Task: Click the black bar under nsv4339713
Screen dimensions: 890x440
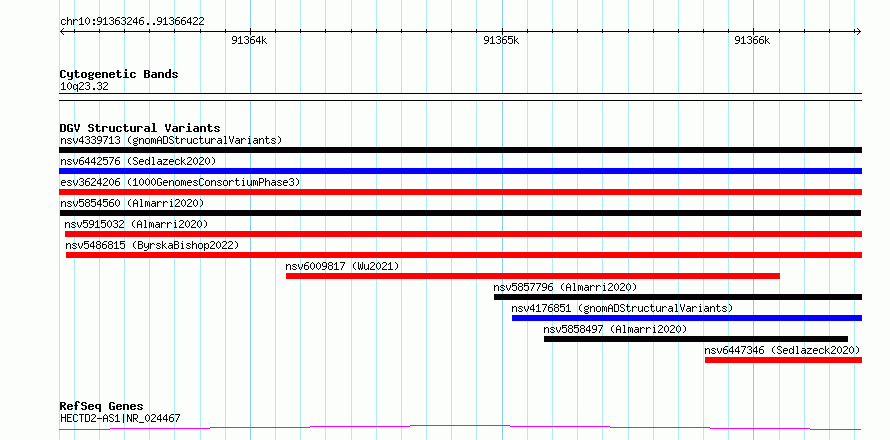Action: (460, 150)
